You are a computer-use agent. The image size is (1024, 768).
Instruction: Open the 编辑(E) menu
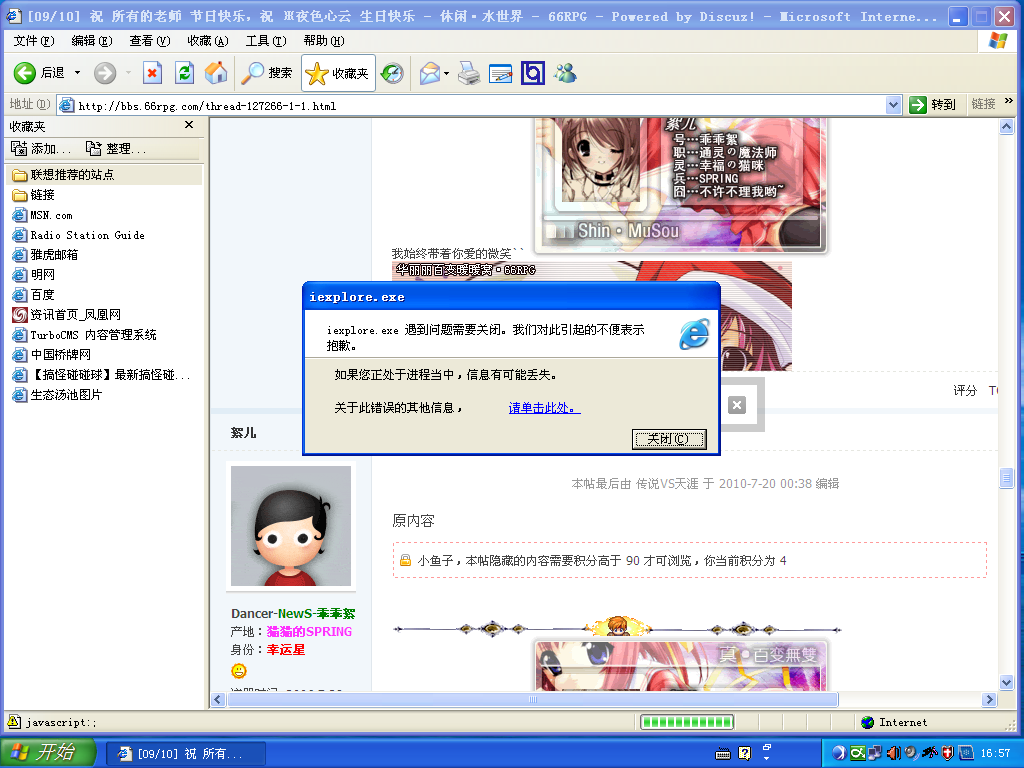click(x=91, y=40)
